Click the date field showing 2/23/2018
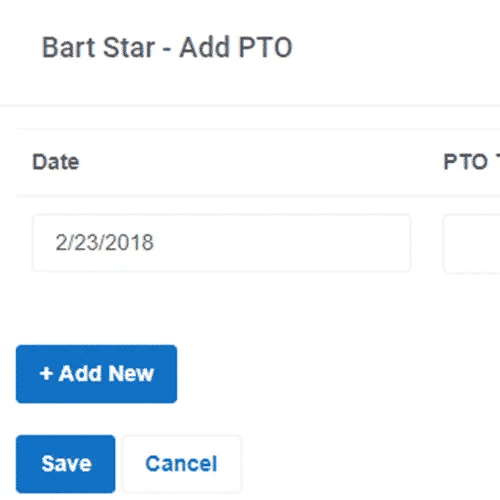 click(x=221, y=243)
